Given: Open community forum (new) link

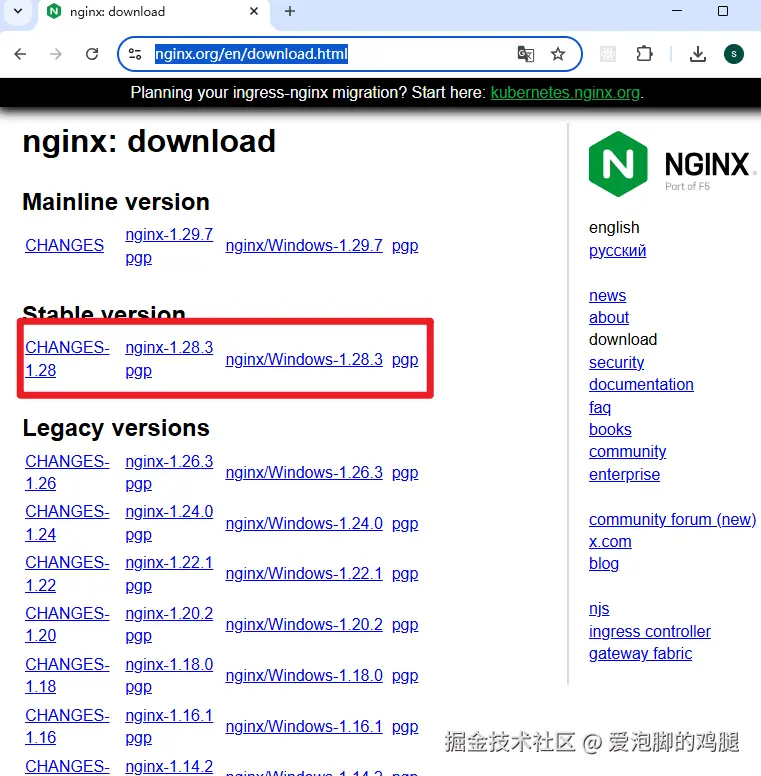Looking at the screenshot, I should (x=672, y=520).
